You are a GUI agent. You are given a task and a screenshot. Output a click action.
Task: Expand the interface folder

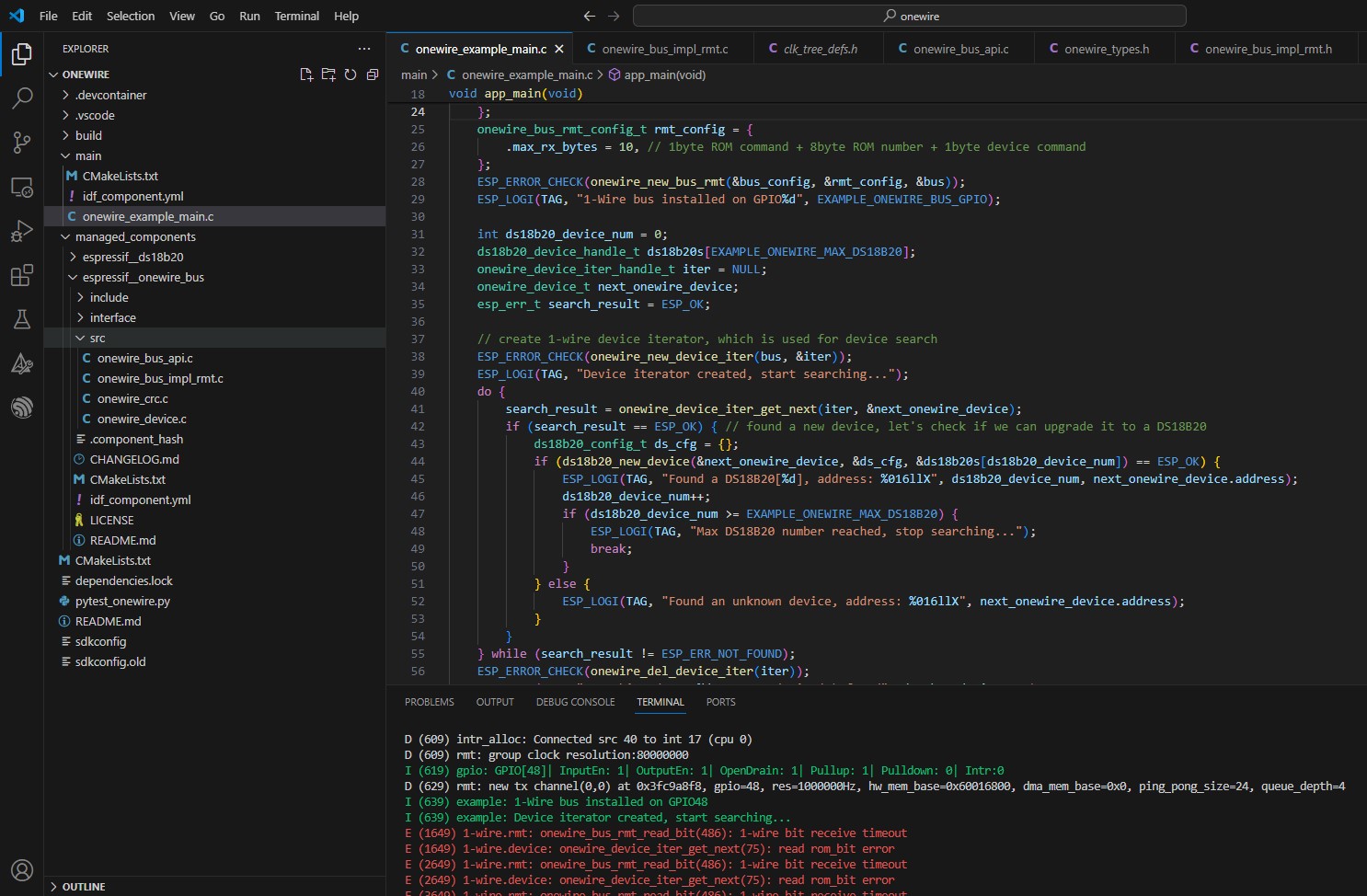tap(215, 317)
